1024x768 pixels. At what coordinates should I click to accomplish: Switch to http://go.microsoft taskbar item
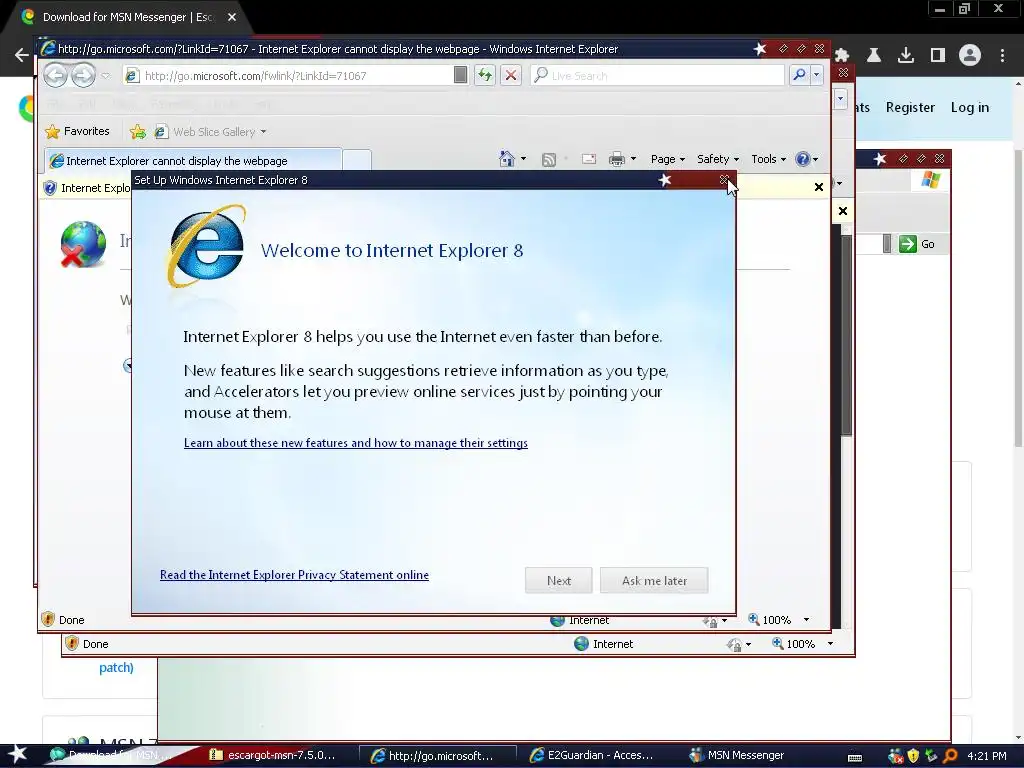pyautogui.click(x=438, y=756)
